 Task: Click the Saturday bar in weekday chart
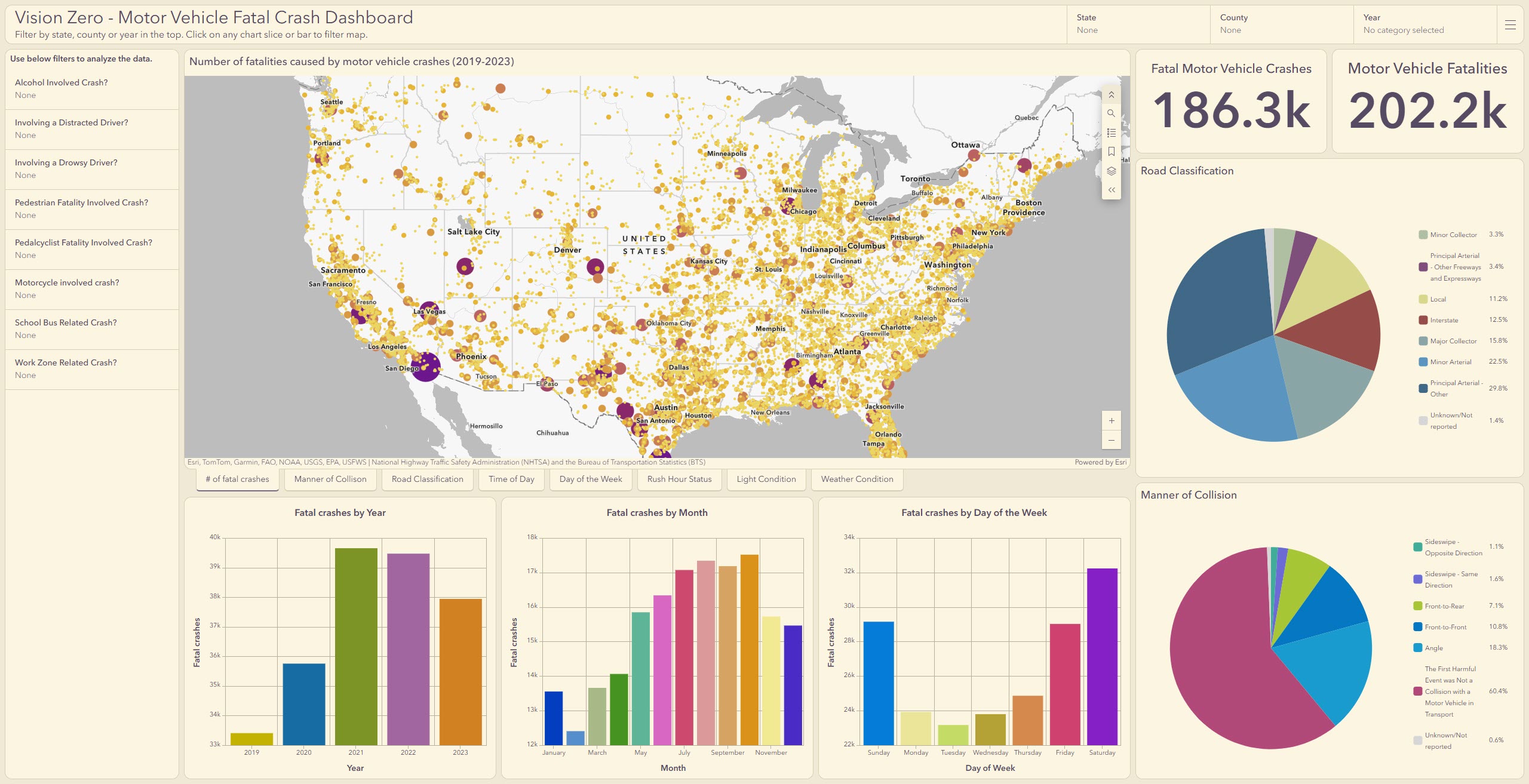[x=1102, y=656]
